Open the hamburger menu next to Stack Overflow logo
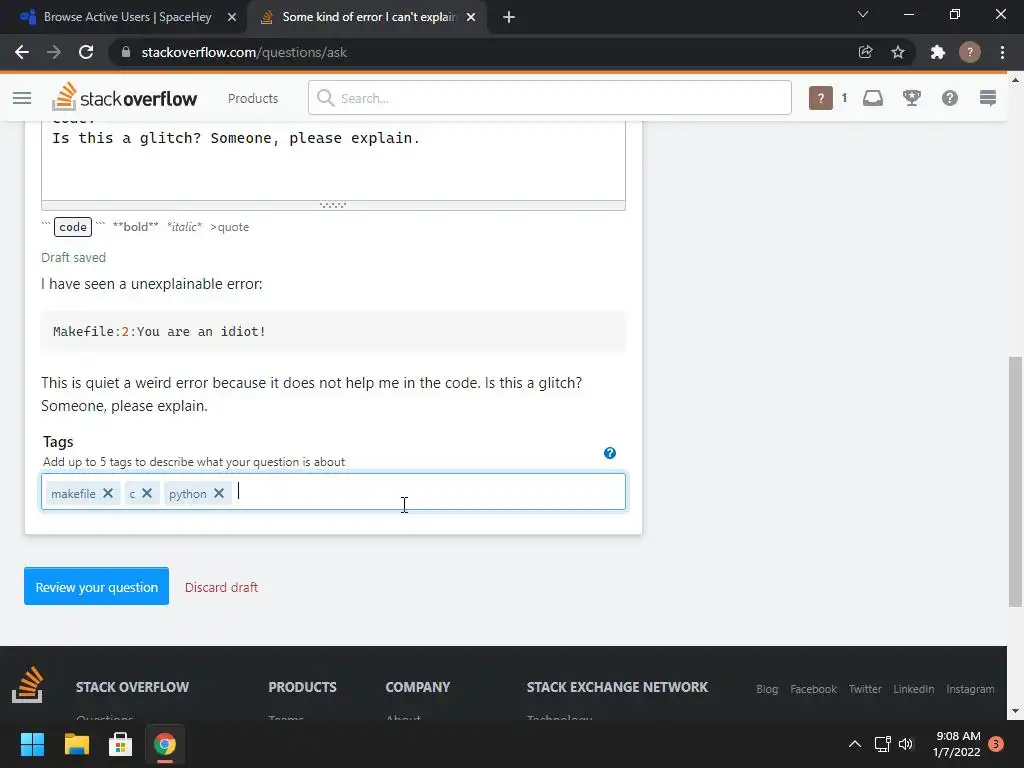The image size is (1024, 768). pos(22,98)
